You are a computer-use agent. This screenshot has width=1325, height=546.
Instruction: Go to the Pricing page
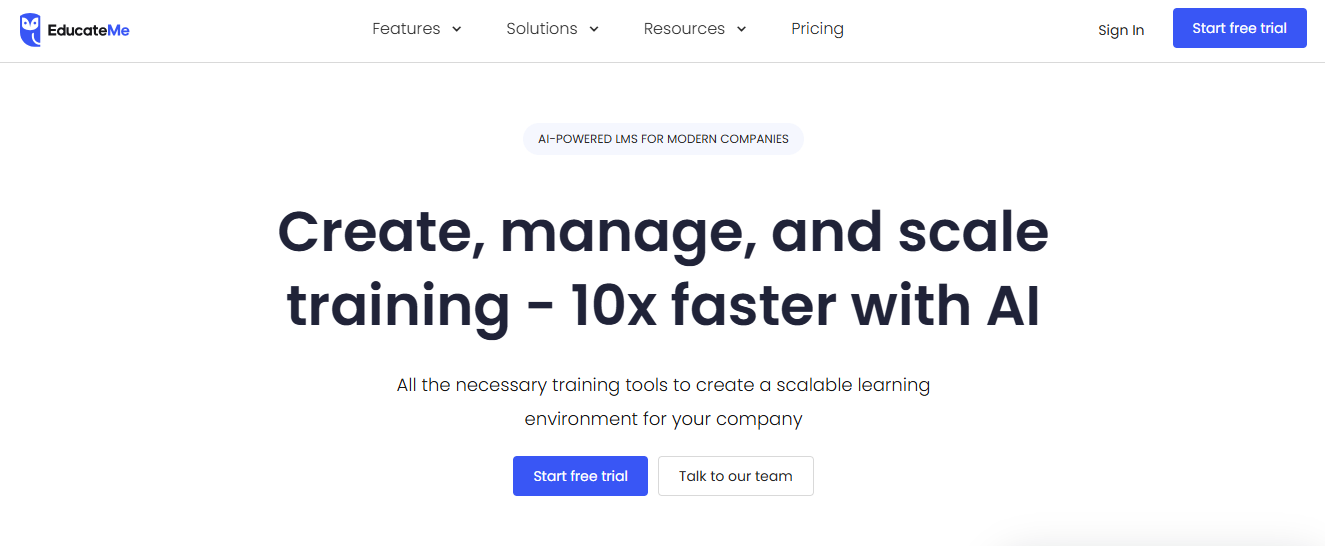tap(817, 29)
